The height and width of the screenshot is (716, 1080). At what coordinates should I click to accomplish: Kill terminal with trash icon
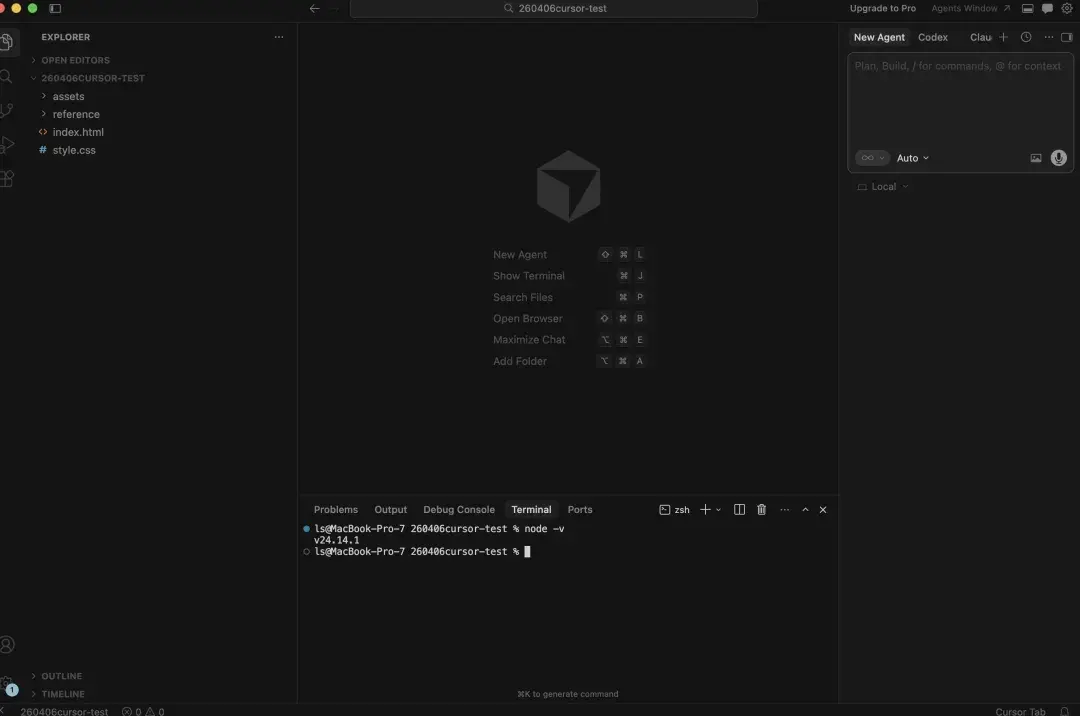point(761,510)
